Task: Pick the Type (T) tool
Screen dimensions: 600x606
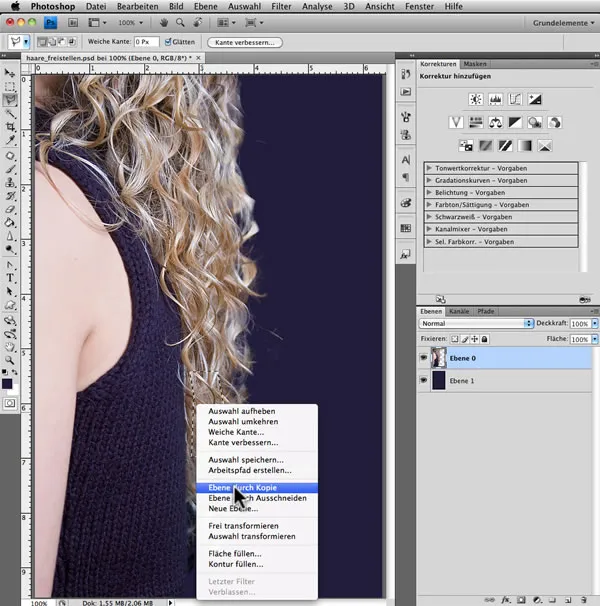Action: [x=10, y=277]
